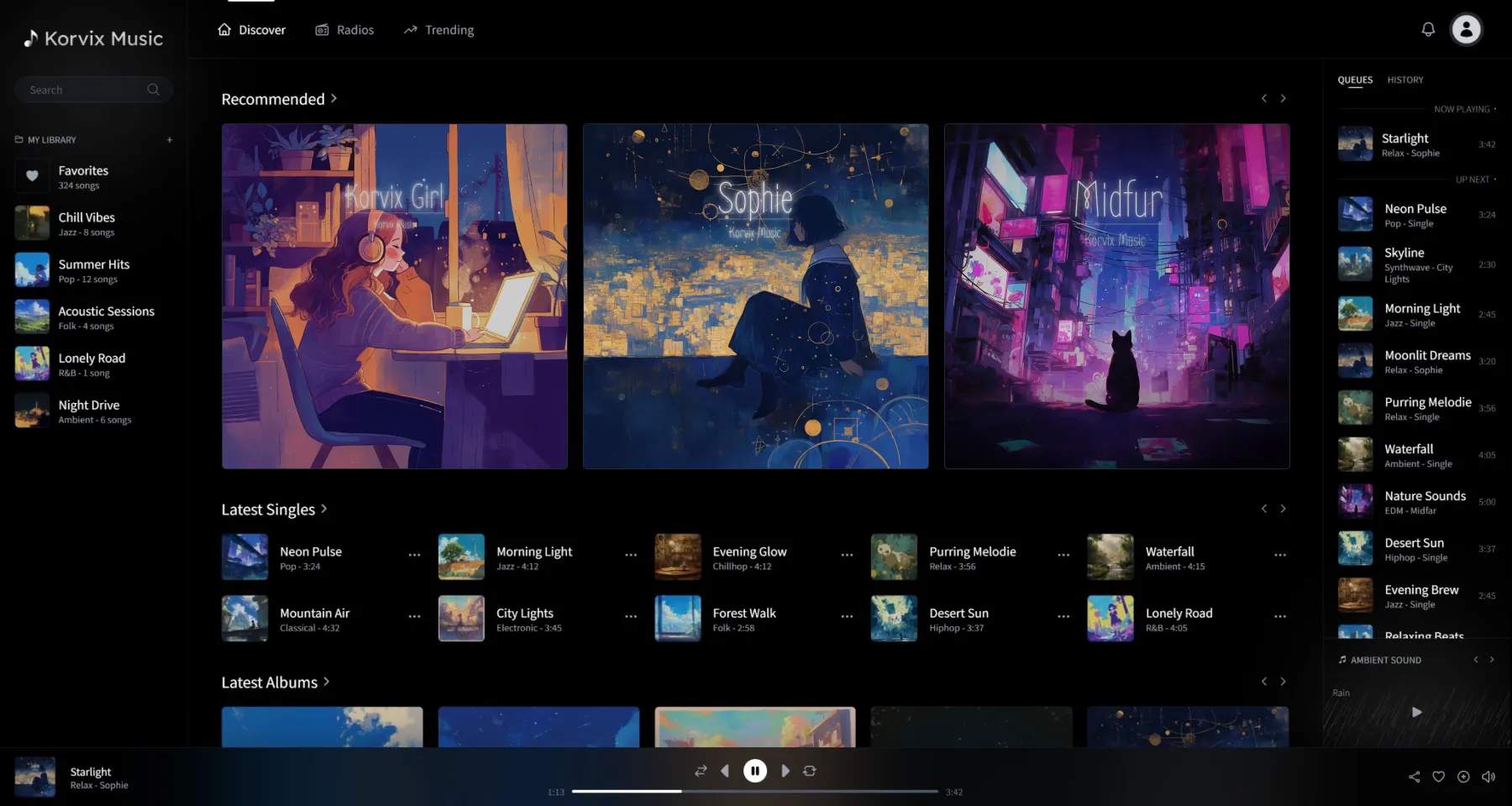Skip to the next track

[x=785, y=770]
